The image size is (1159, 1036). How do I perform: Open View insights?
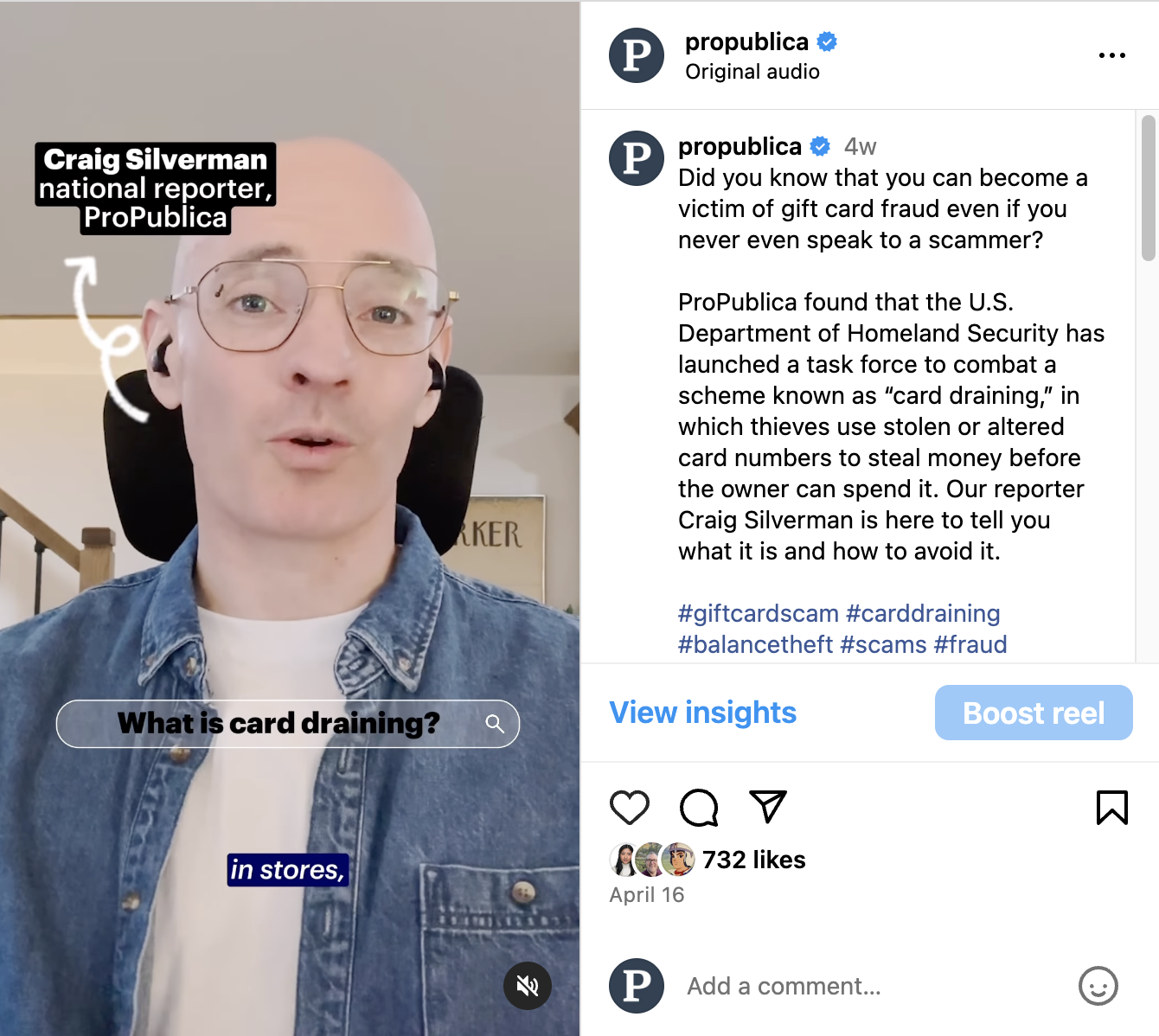click(x=703, y=713)
